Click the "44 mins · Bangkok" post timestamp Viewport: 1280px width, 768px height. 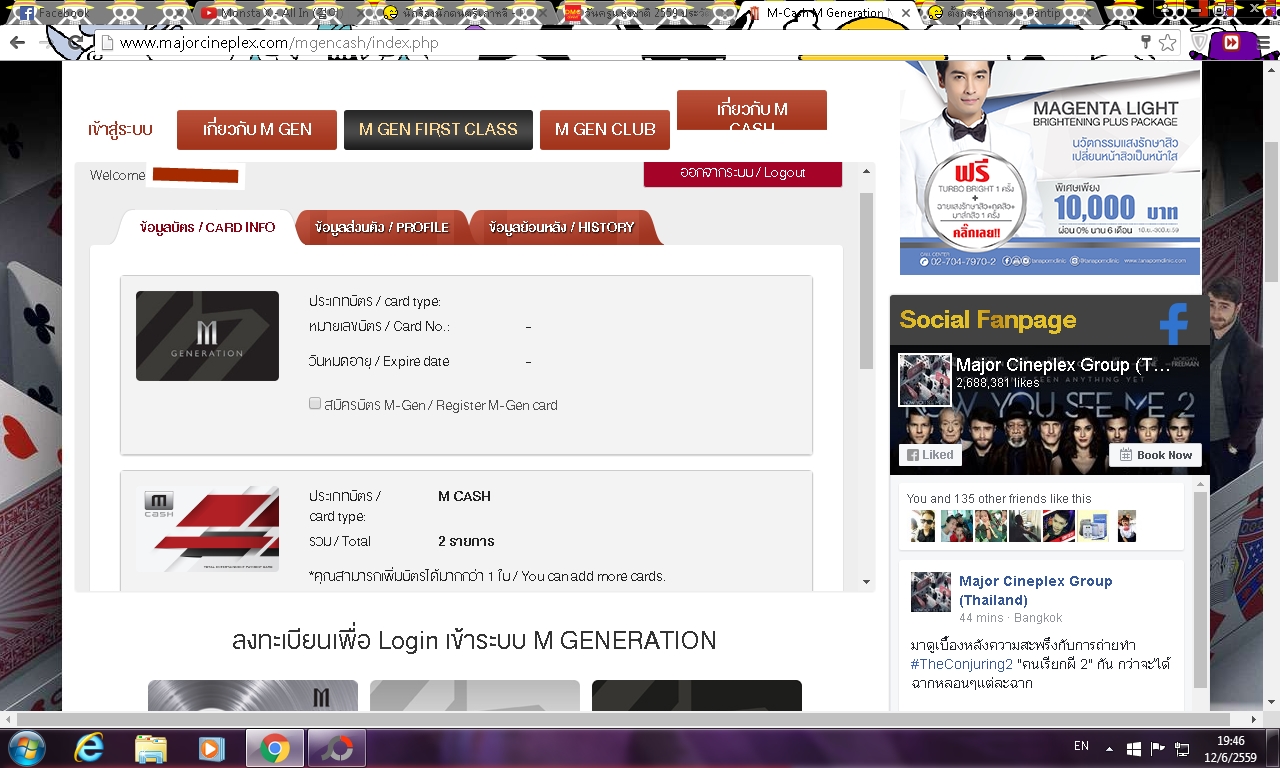coord(1010,618)
